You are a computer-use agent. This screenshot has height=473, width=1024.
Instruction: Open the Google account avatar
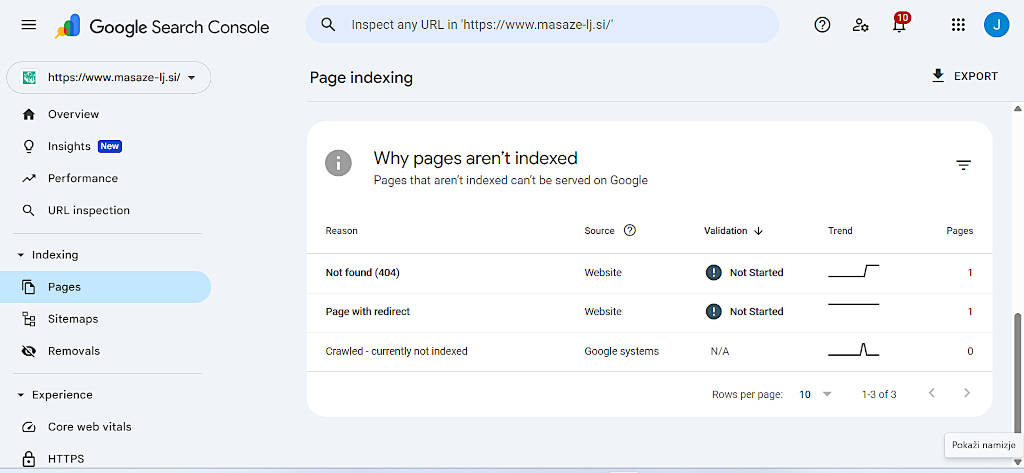(996, 25)
